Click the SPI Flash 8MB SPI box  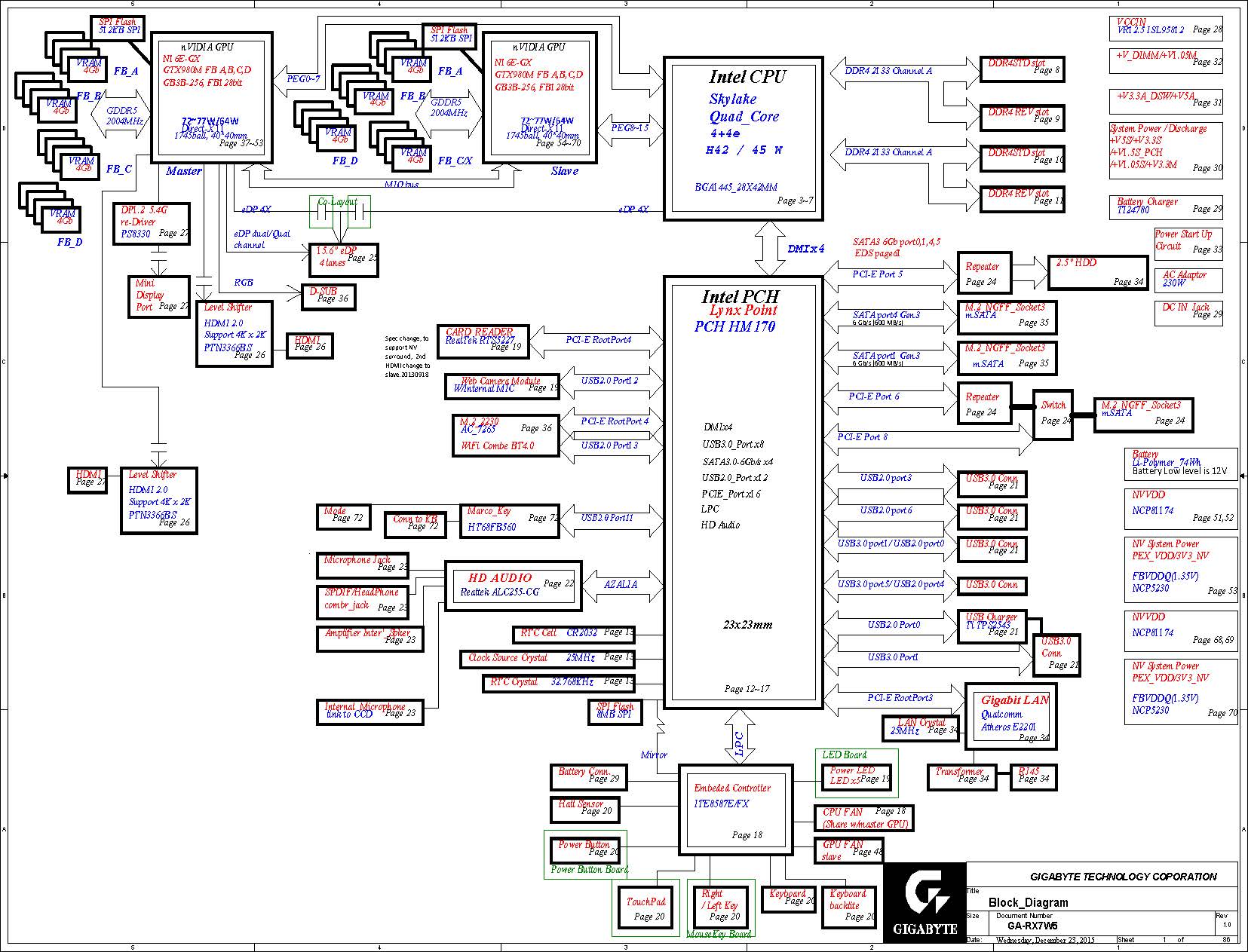[615, 712]
